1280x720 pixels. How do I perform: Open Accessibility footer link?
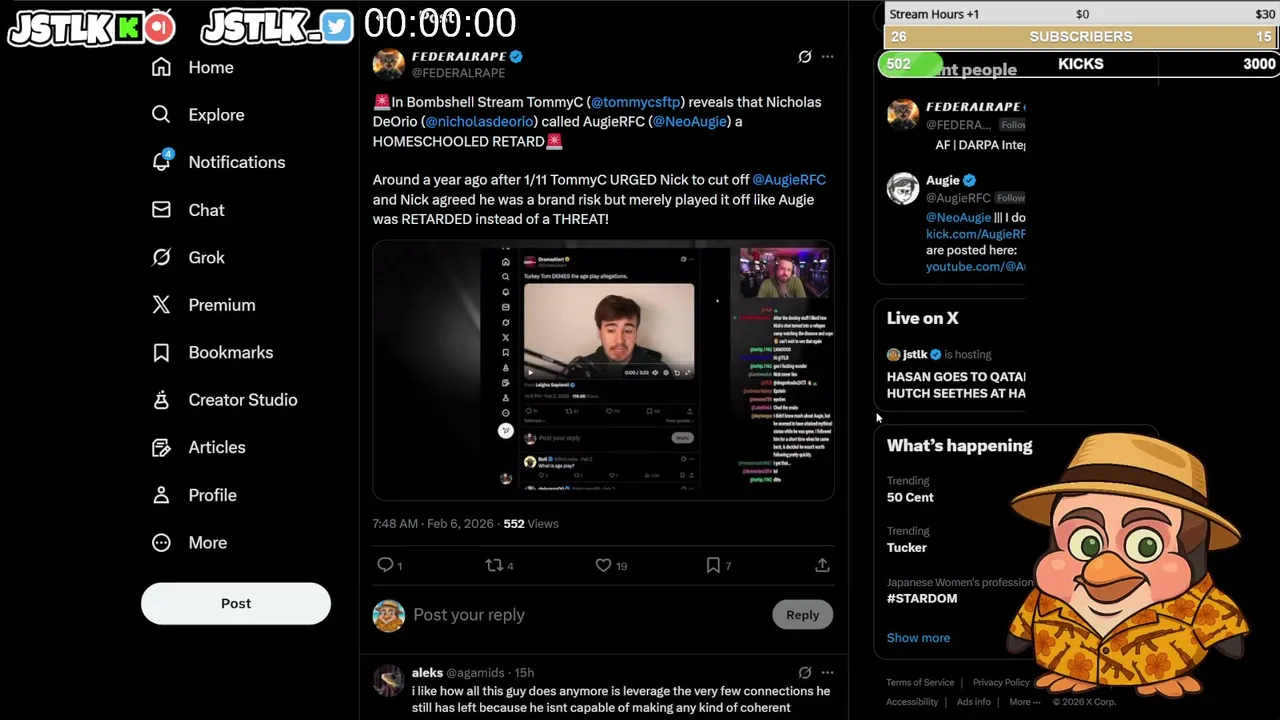tap(912, 702)
